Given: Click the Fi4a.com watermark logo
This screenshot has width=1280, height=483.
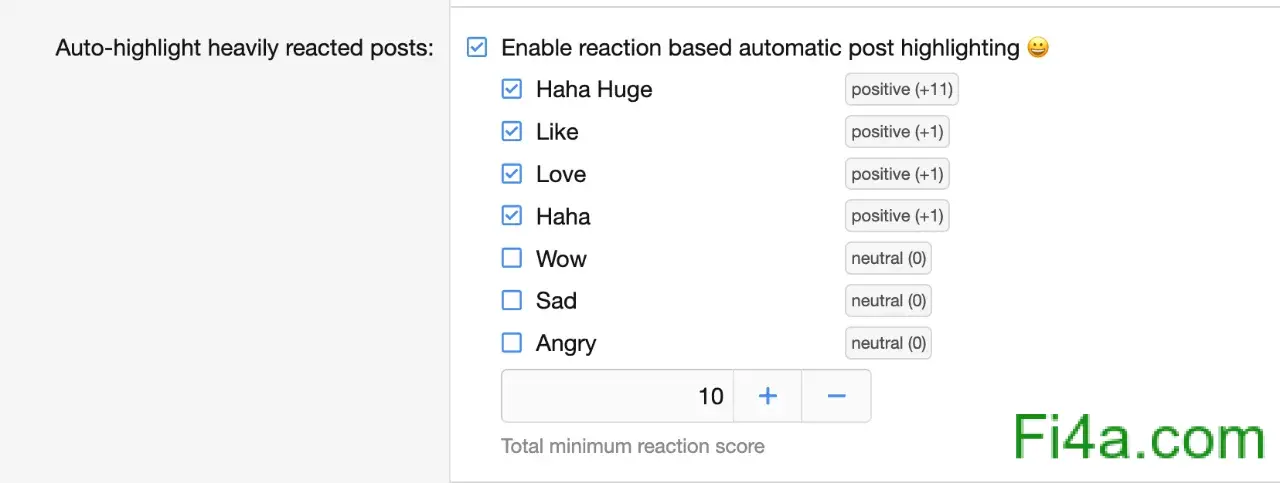Looking at the screenshot, I should point(1139,439).
